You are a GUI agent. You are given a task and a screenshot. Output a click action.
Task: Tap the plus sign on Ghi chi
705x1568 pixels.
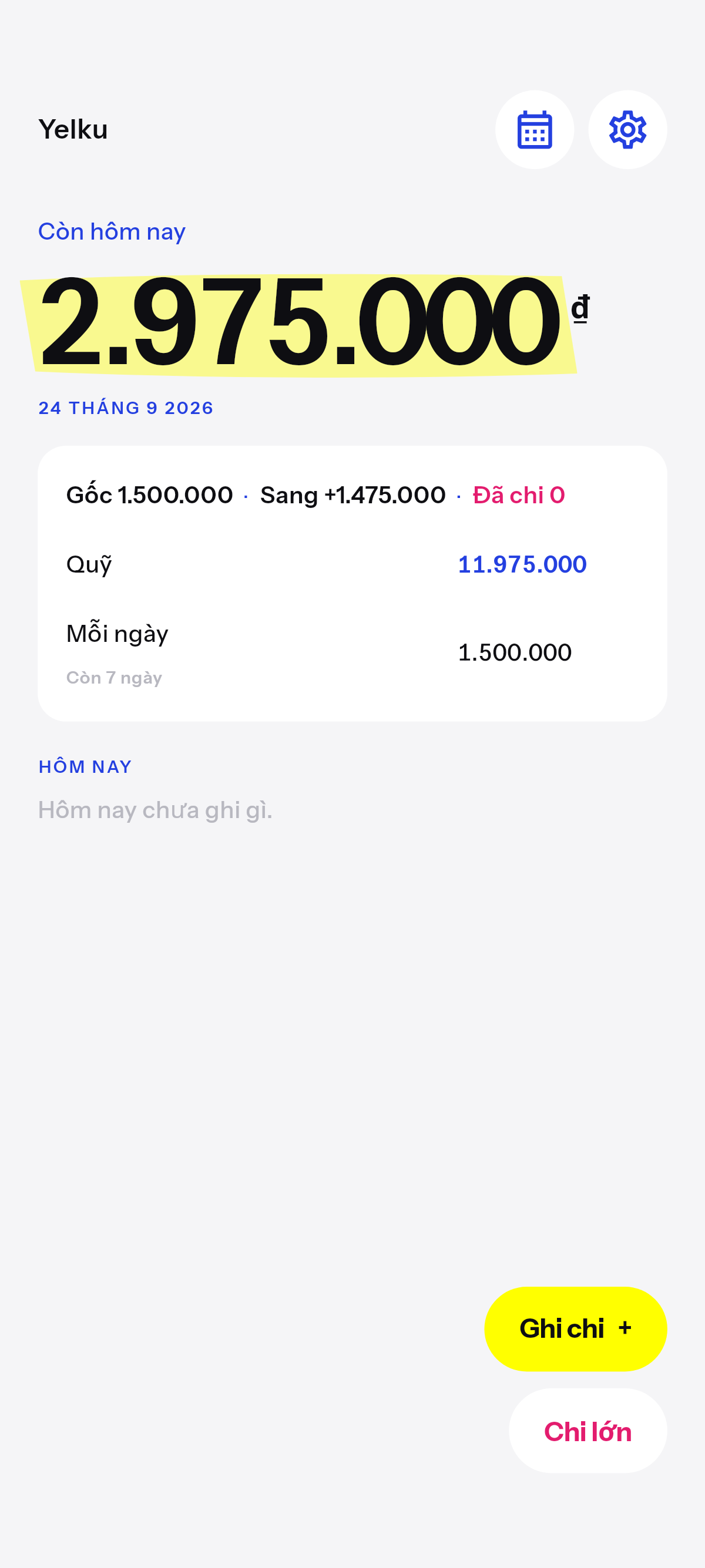click(625, 1328)
